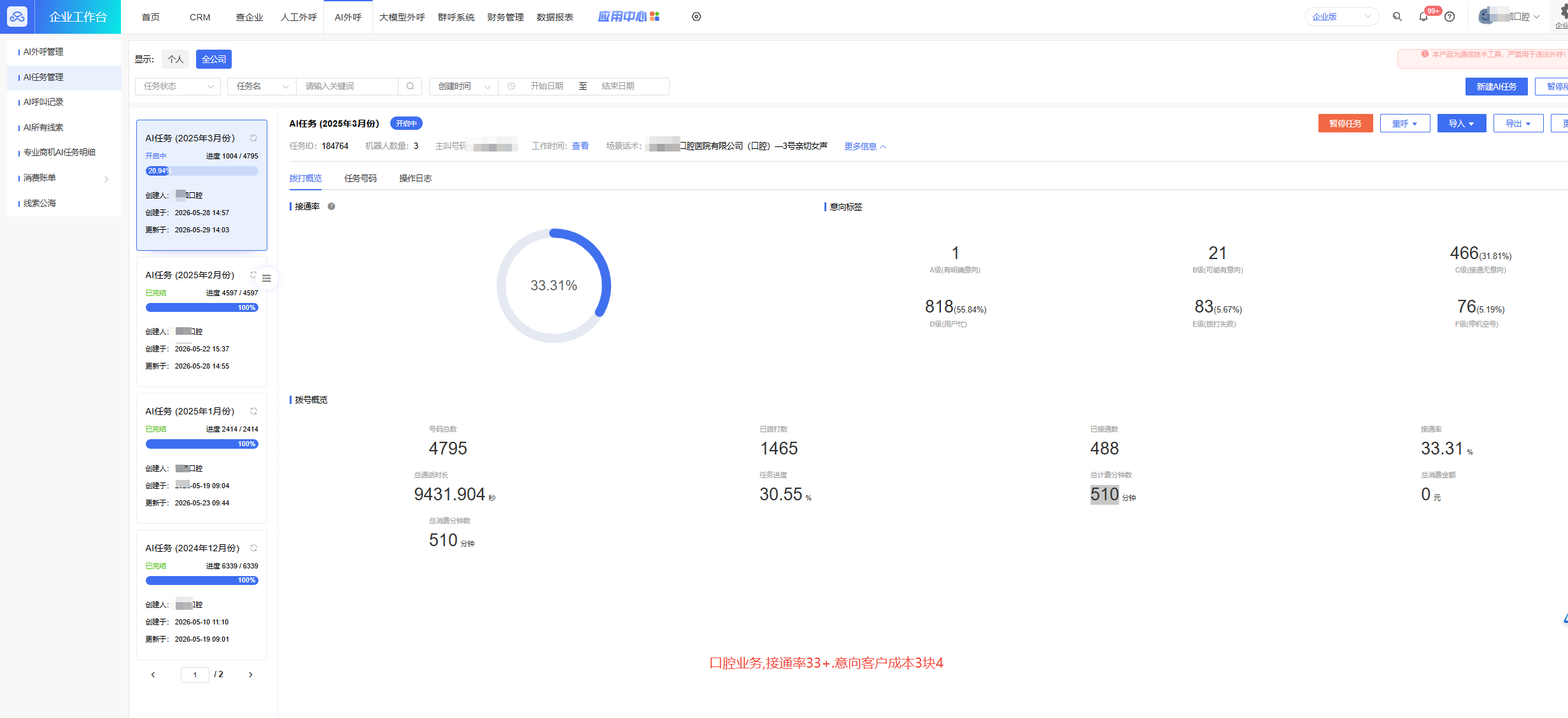Image resolution: width=1568 pixels, height=718 pixels.
Task: Refresh the AI任务 (2025年2月份) card
Action: pos(253,275)
